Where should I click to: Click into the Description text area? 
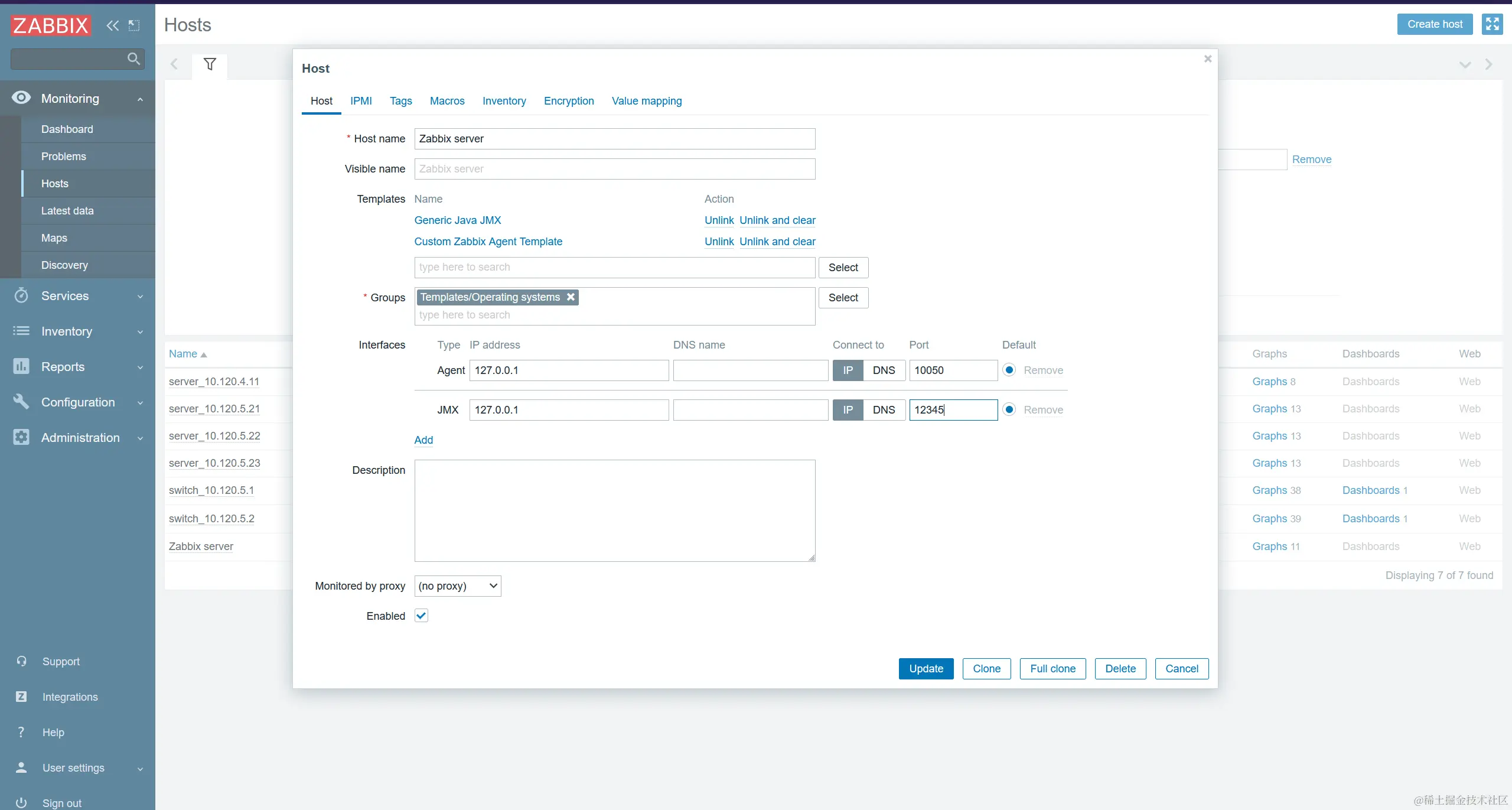[x=614, y=510]
